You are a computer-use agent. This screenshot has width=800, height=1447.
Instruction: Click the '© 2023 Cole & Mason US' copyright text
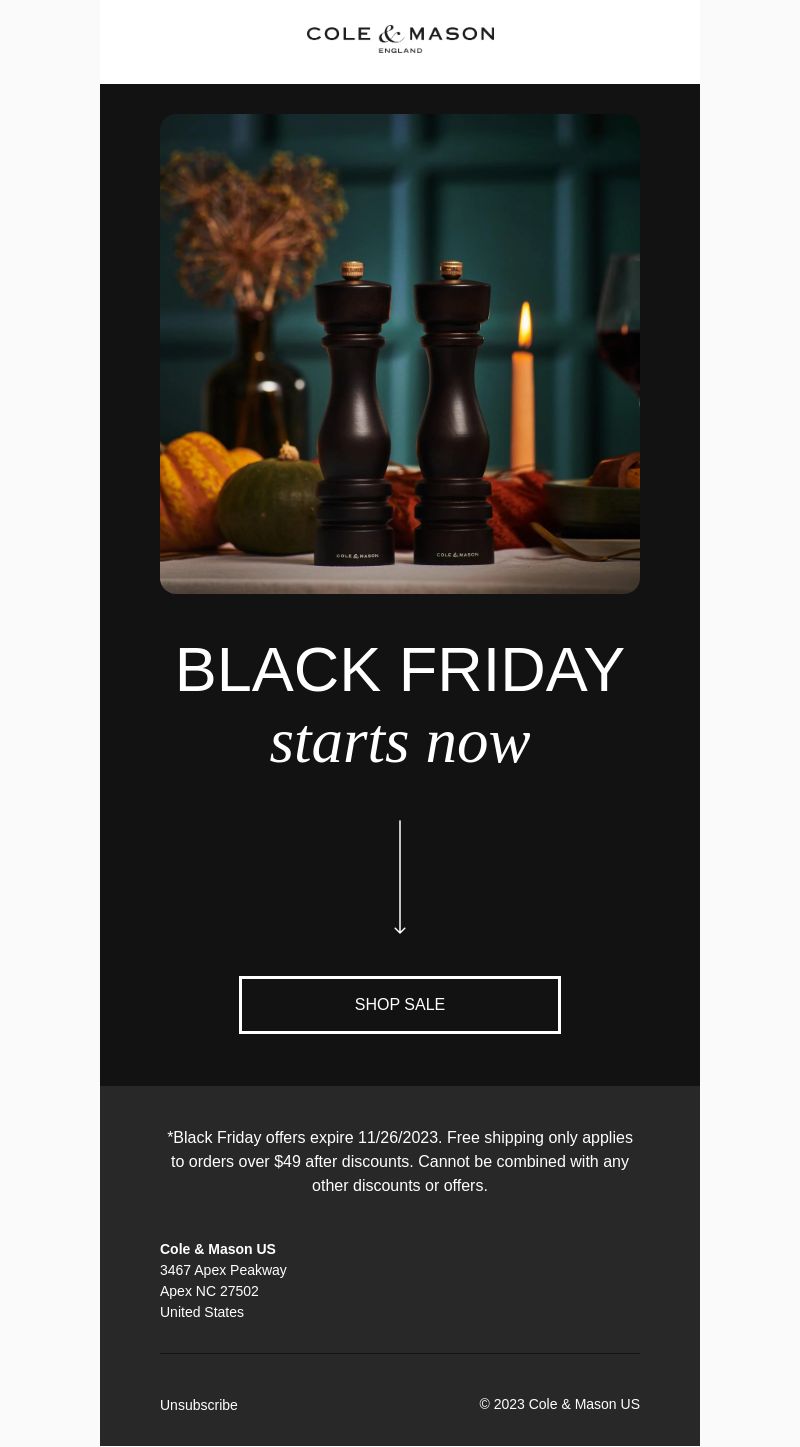click(560, 1404)
